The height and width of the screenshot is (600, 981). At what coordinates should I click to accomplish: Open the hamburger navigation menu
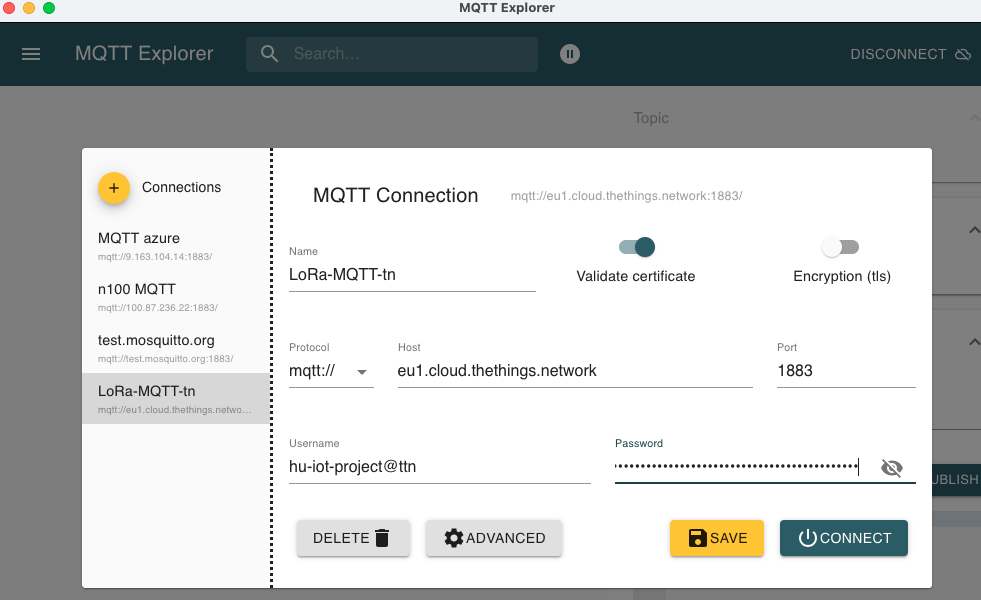point(31,54)
